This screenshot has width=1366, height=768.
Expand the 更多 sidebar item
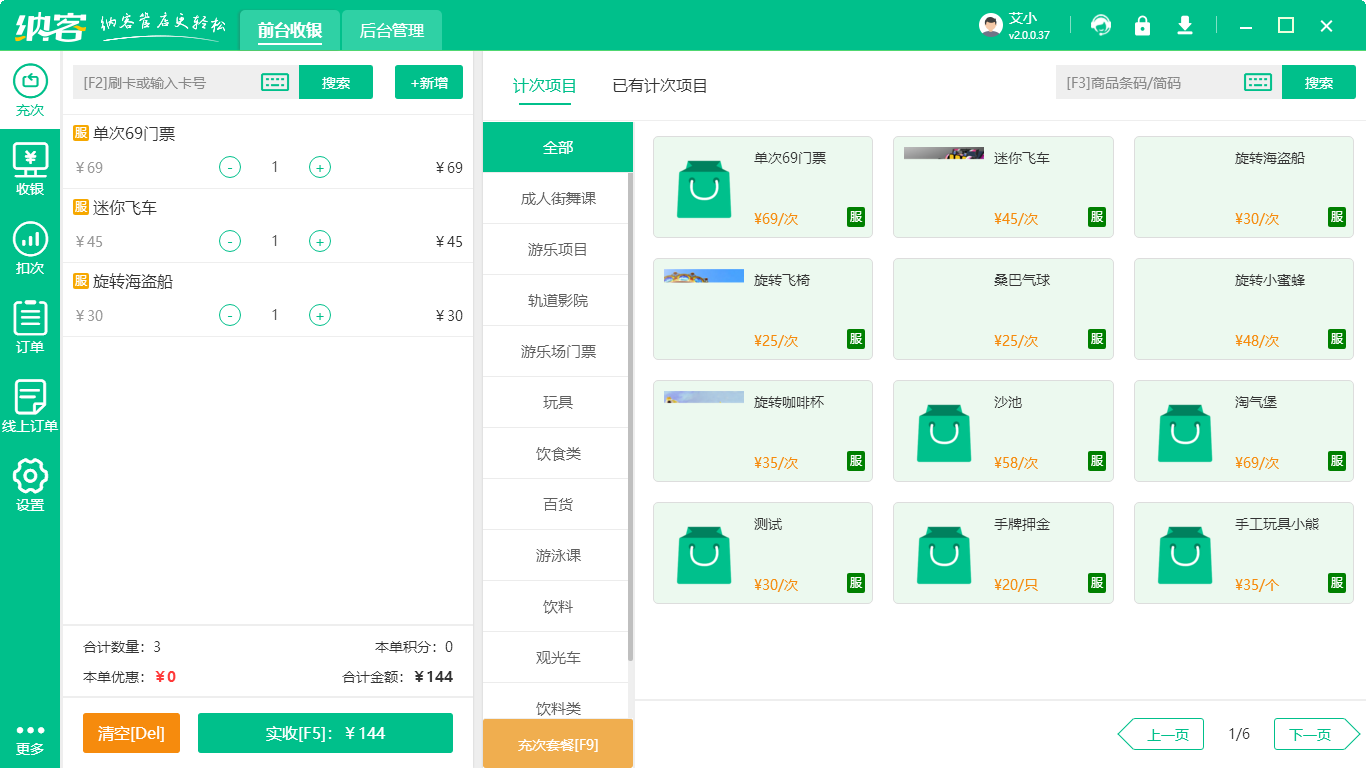30,737
